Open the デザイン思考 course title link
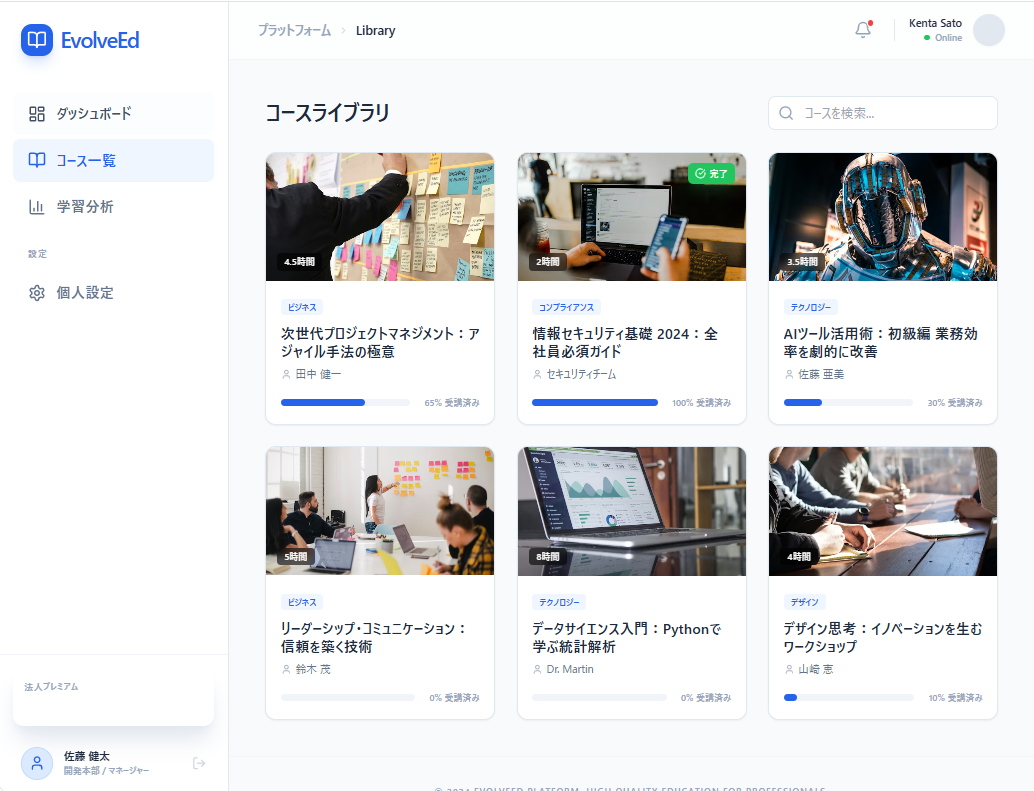Screen dimensions: 1034x791 (882, 637)
